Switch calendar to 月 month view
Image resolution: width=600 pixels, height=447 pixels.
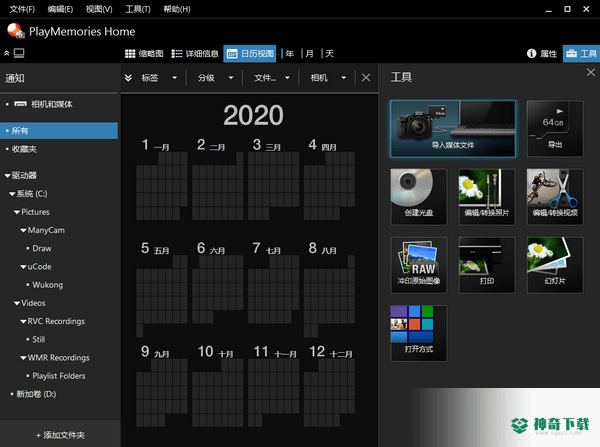pyautogui.click(x=309, y=54)
